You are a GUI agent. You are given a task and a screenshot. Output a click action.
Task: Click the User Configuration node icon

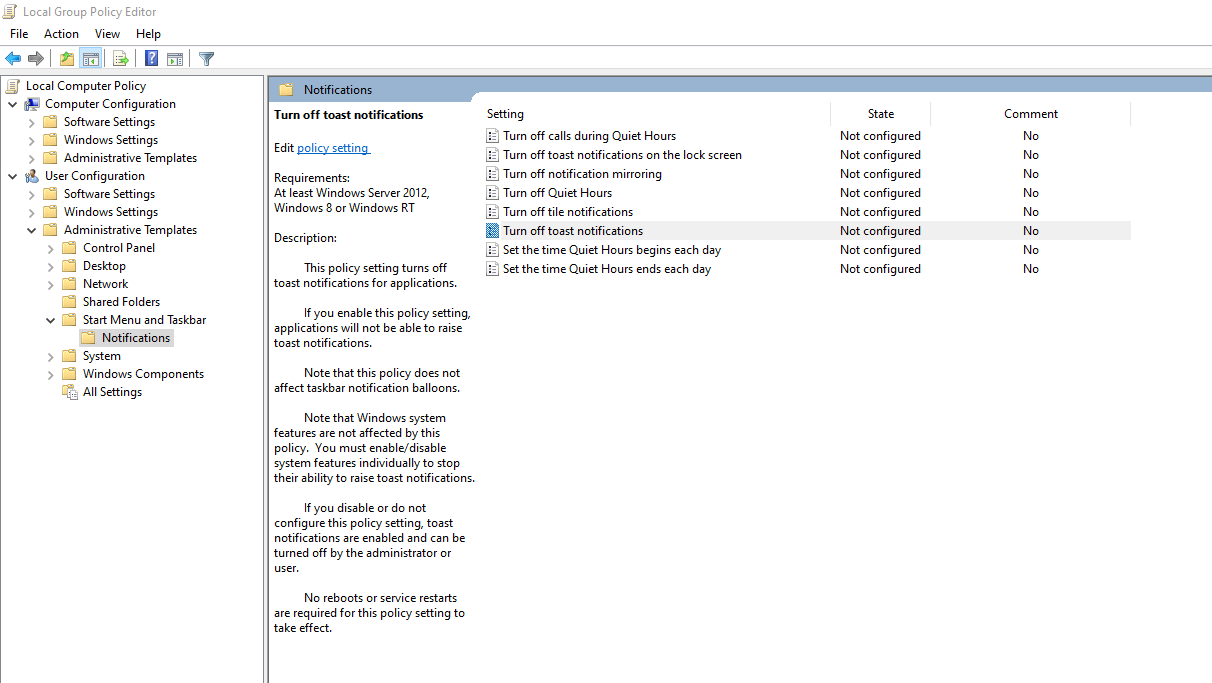(32, 176)
